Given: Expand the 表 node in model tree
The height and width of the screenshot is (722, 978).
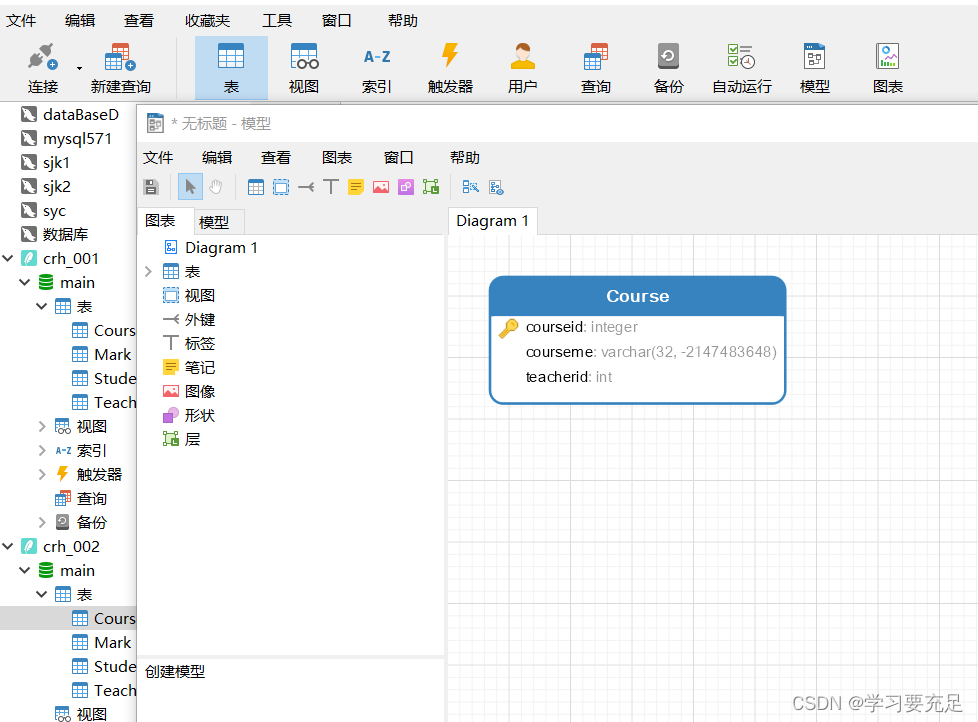Looking at the screenshot, I should 148,272.
